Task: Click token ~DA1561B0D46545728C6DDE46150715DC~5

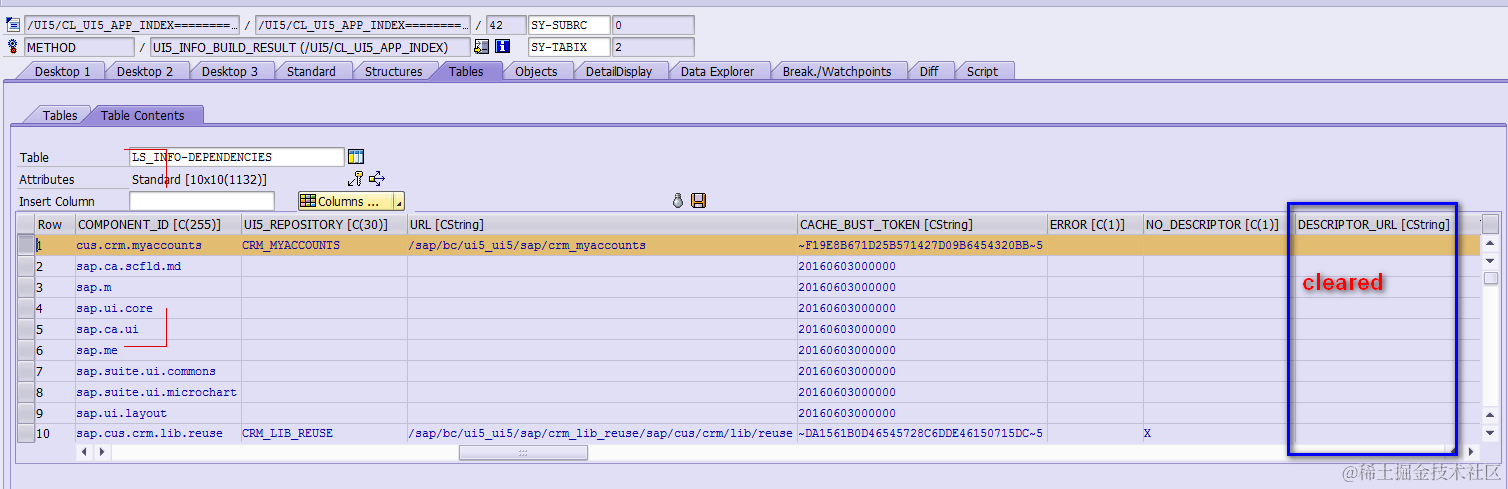Action: click(x=920, y=433)
